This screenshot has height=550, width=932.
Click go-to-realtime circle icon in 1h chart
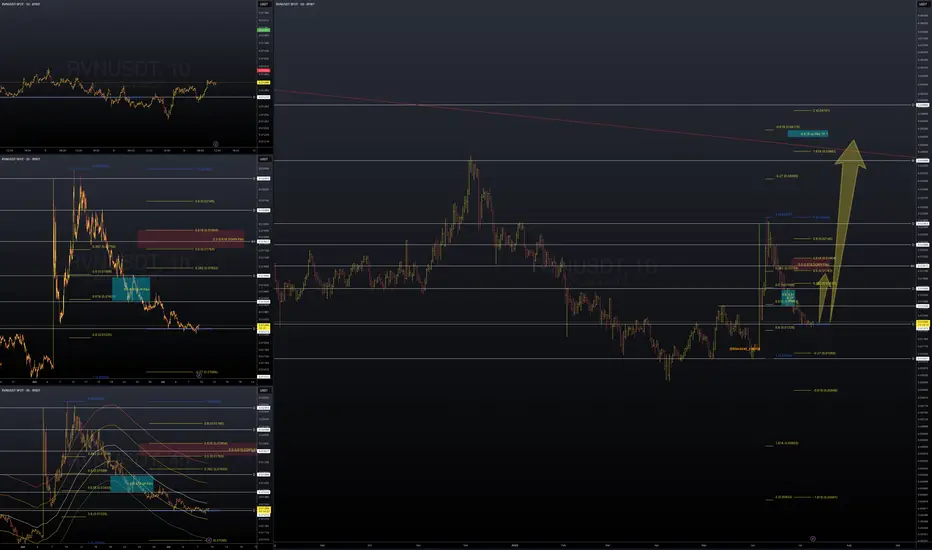pos(199,375)
